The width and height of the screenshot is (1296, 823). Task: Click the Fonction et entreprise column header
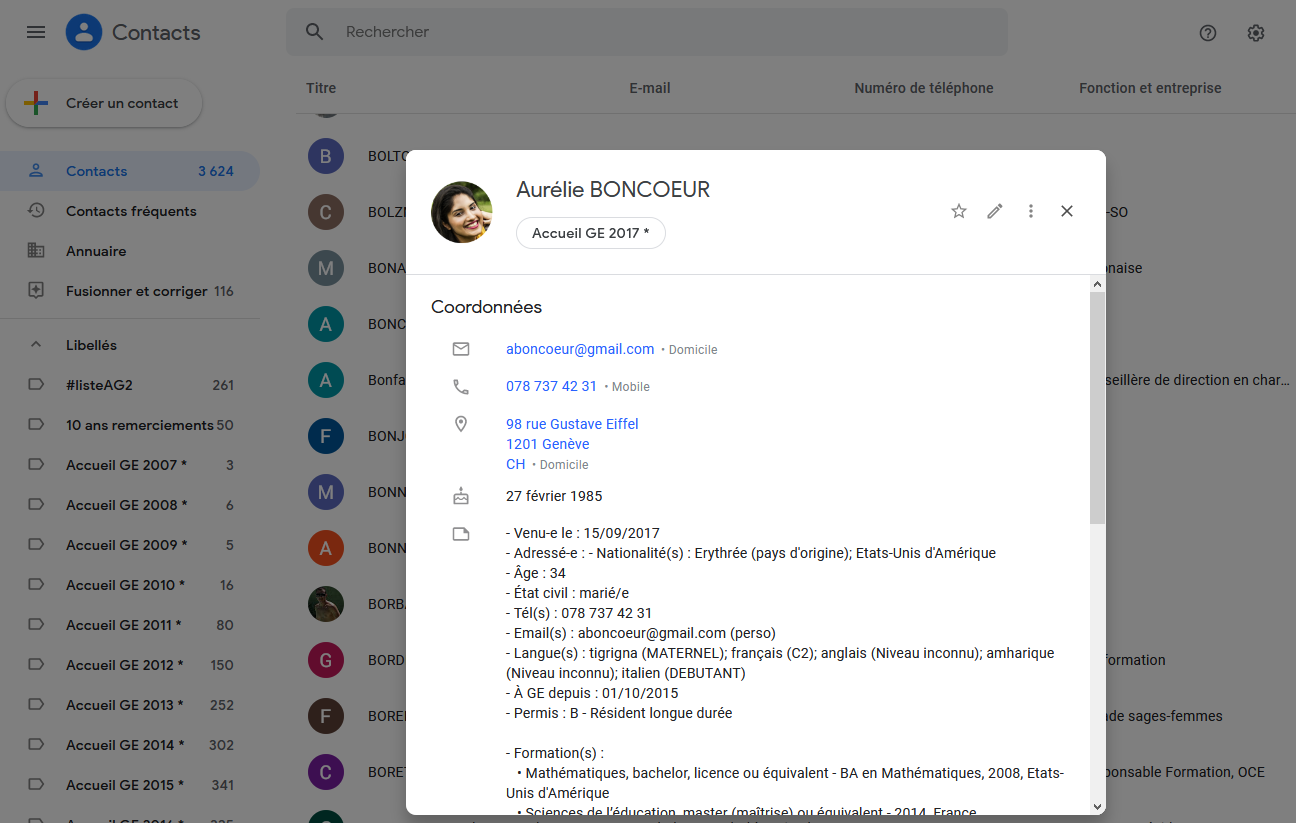pos(1150,88)
